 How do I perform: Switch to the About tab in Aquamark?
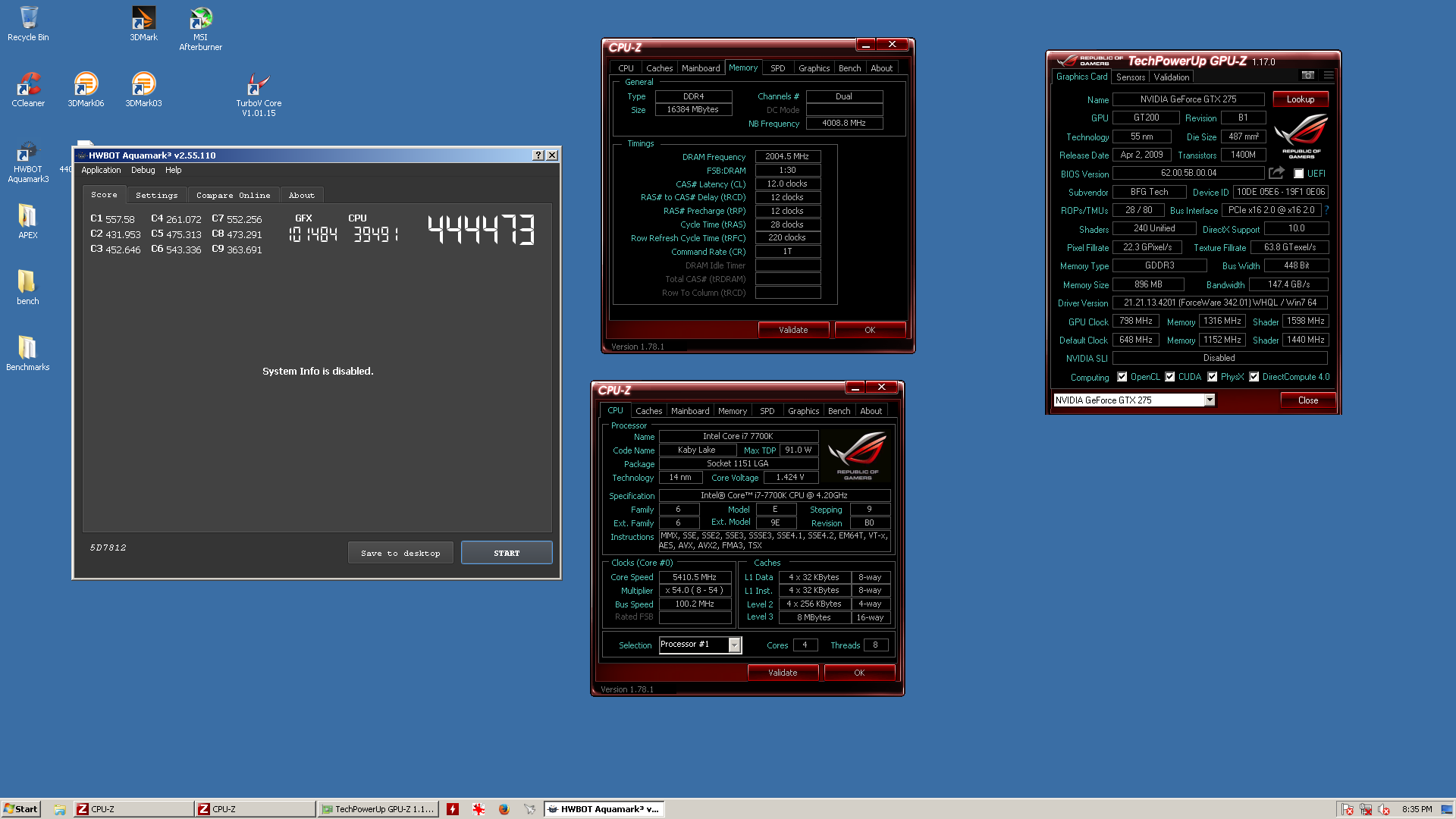301,195
